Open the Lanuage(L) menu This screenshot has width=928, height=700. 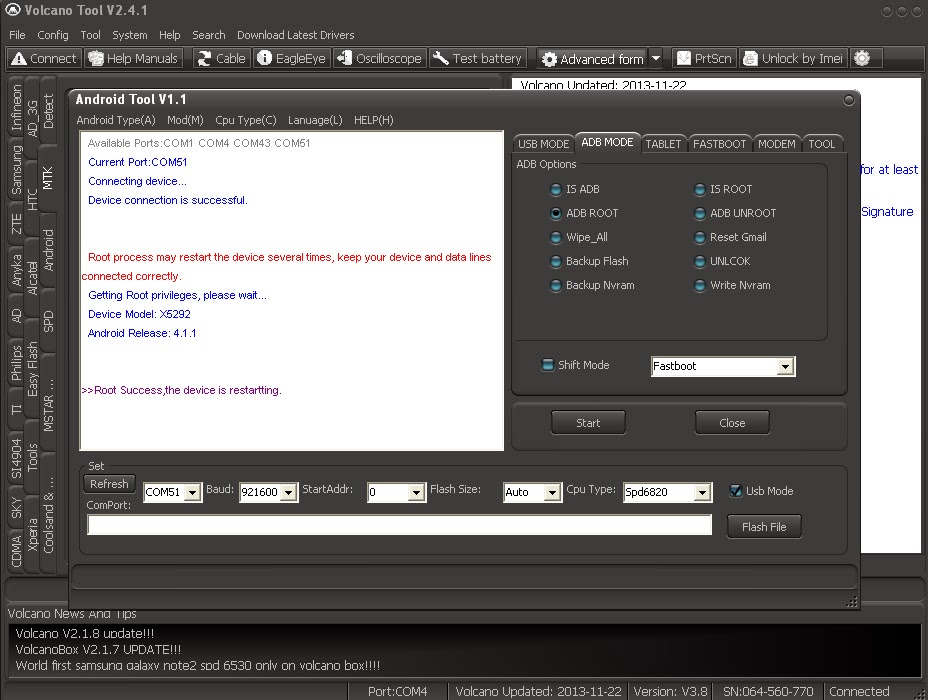(315, 120)
